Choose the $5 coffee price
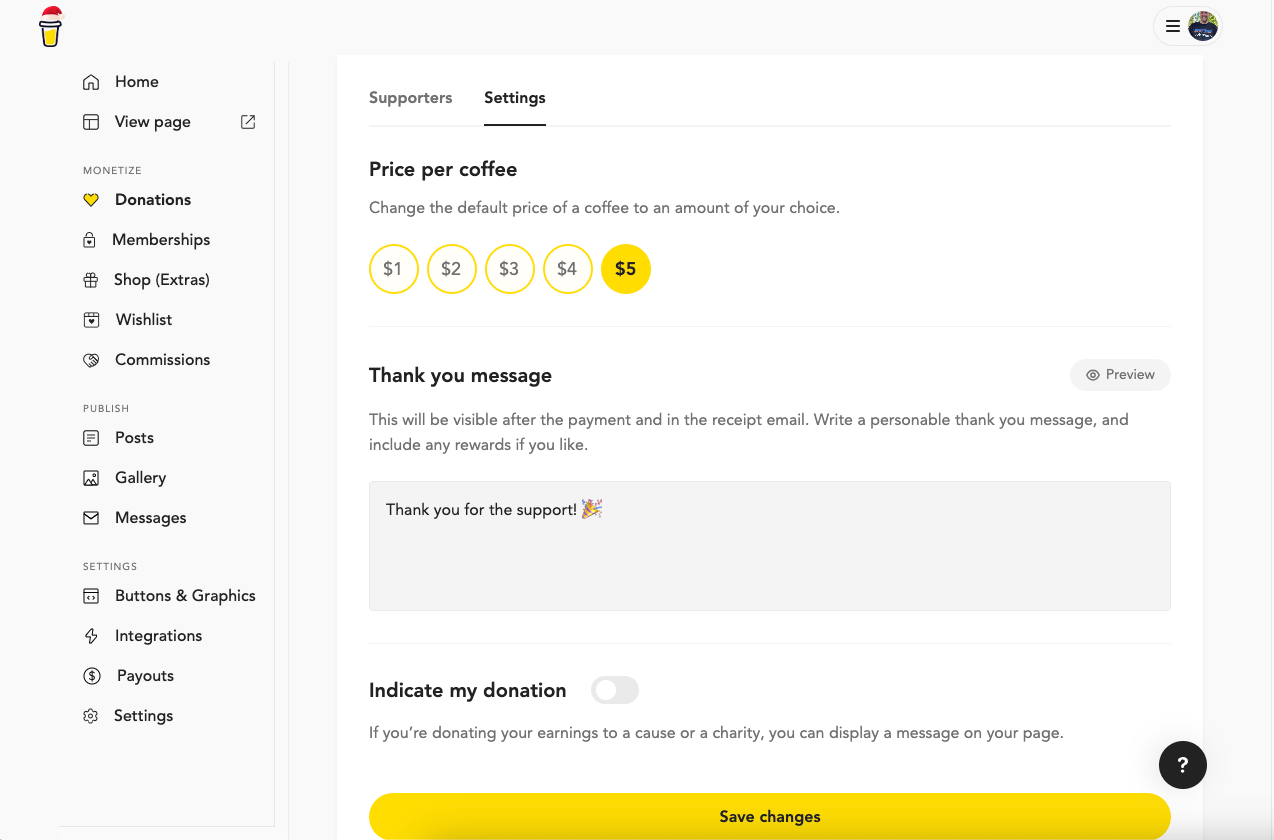Screen dimensions: 1274x840 [625, 269]
